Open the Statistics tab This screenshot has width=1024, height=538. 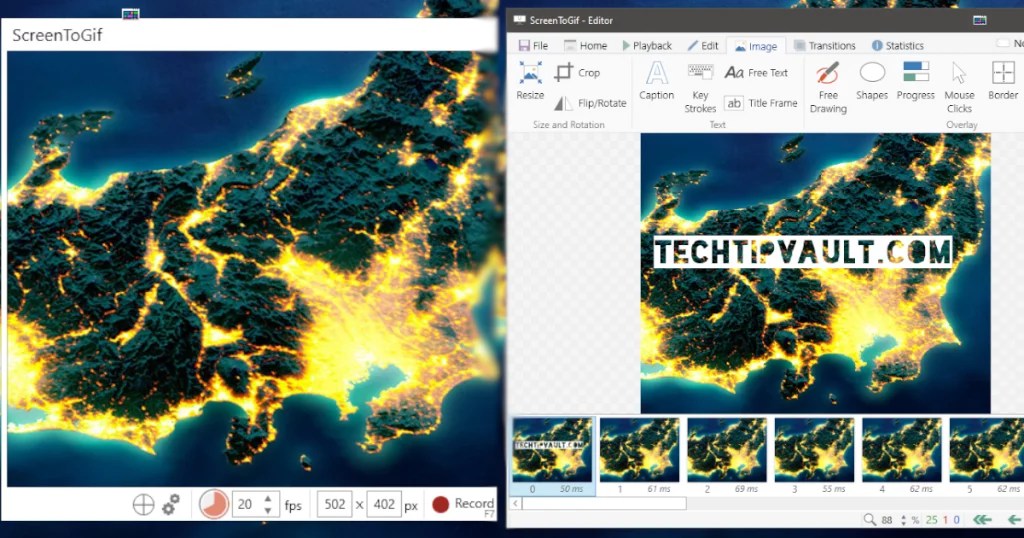pos(898,46)
